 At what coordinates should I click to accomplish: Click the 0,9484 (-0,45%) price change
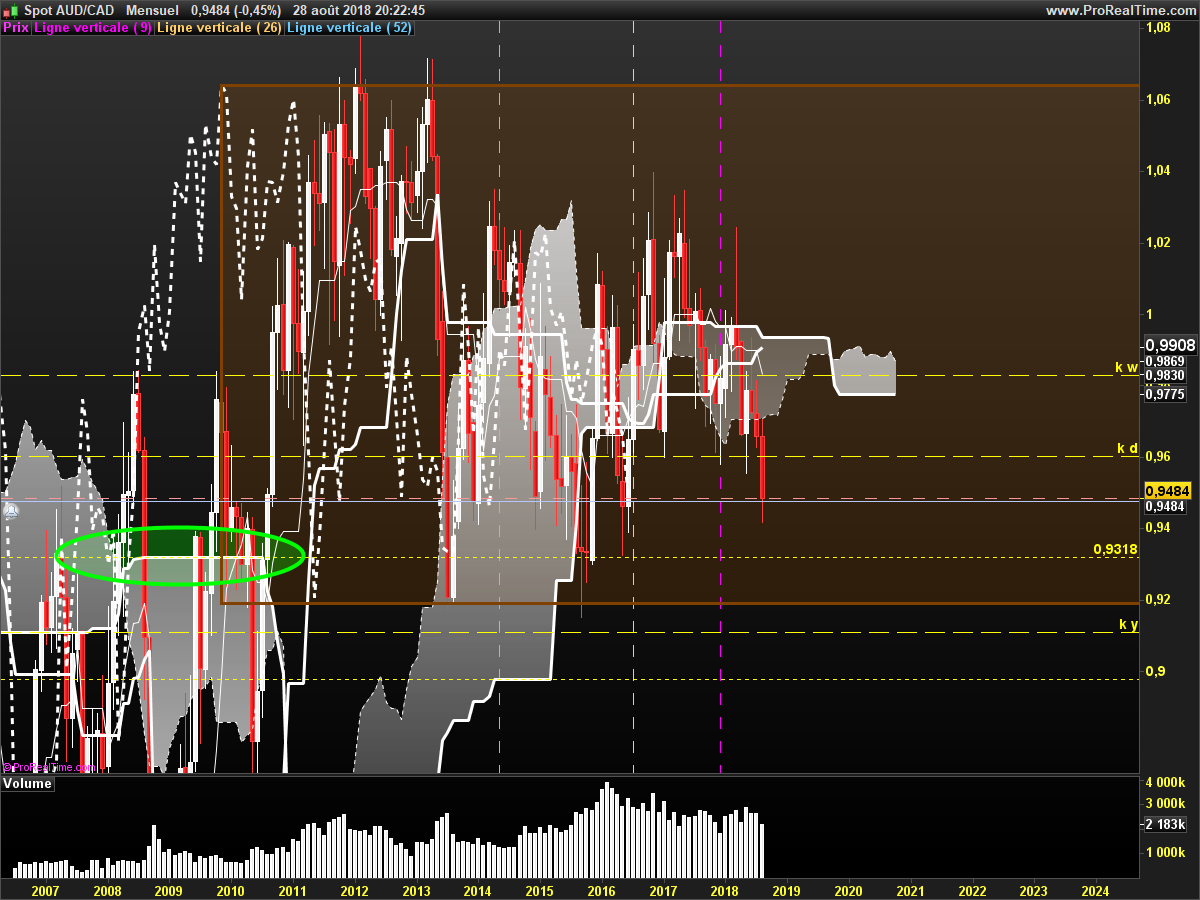click(236, 10)
